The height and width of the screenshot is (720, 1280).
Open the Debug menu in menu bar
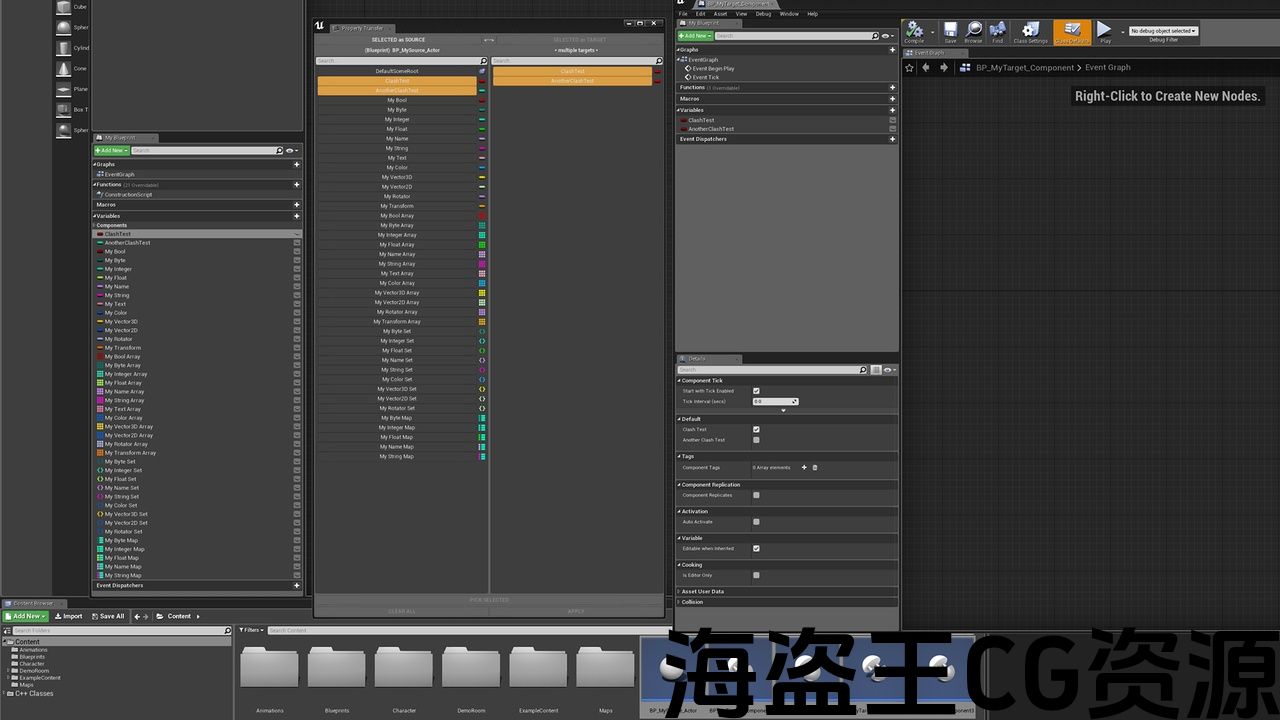pos(763,14)
